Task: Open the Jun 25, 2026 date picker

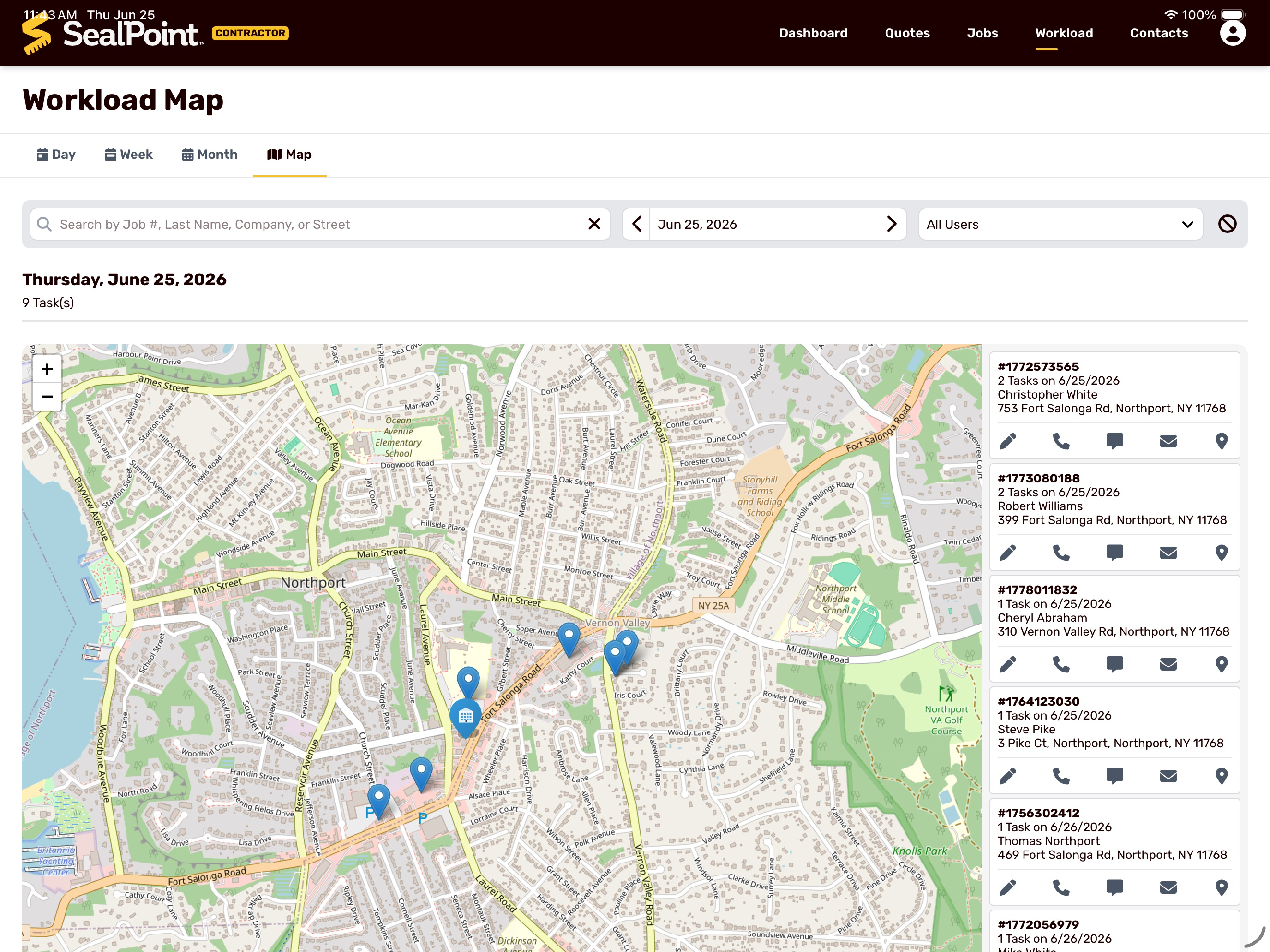Action: [764, 224]
